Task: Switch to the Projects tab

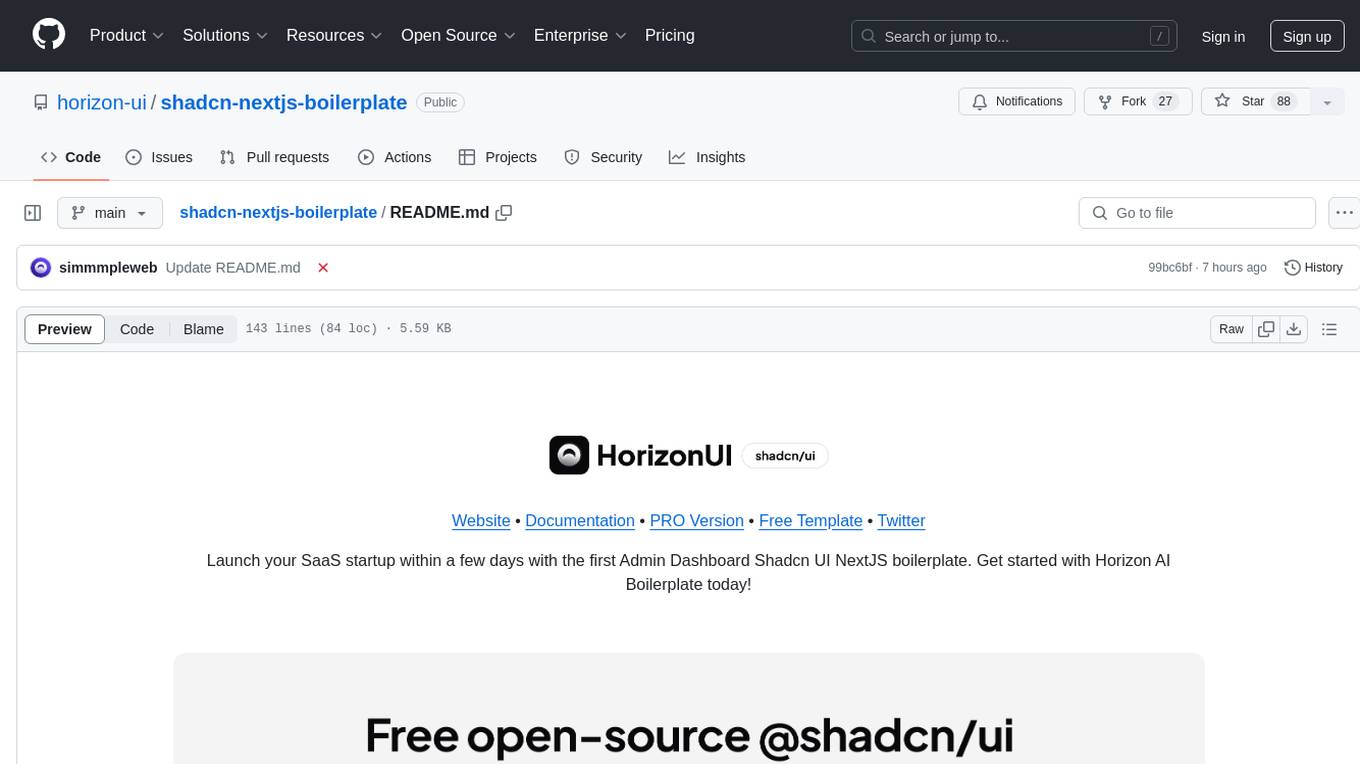Action: click(x=498, y=157)
